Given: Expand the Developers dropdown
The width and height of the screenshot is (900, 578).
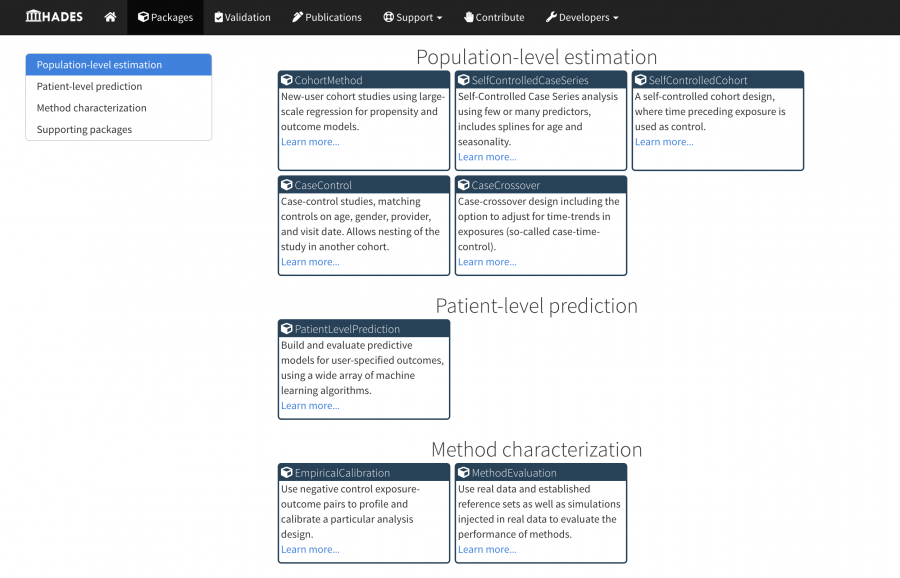Looking at the screenshot, I should tap(582, 17).
